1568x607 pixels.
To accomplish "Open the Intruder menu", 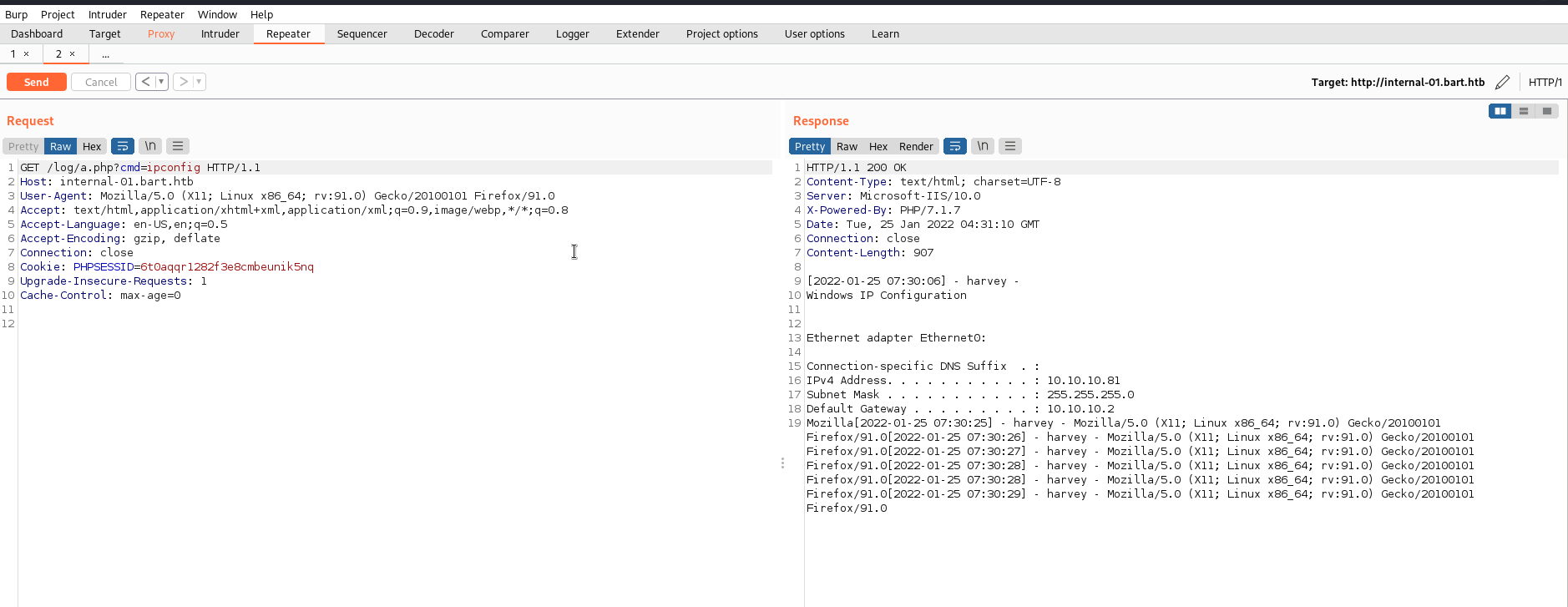I will [x=108, y=14].
